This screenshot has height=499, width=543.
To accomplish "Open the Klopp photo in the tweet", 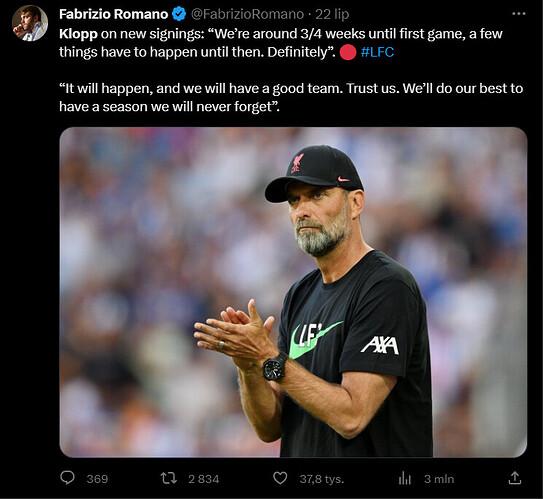I will coord(293,292).
